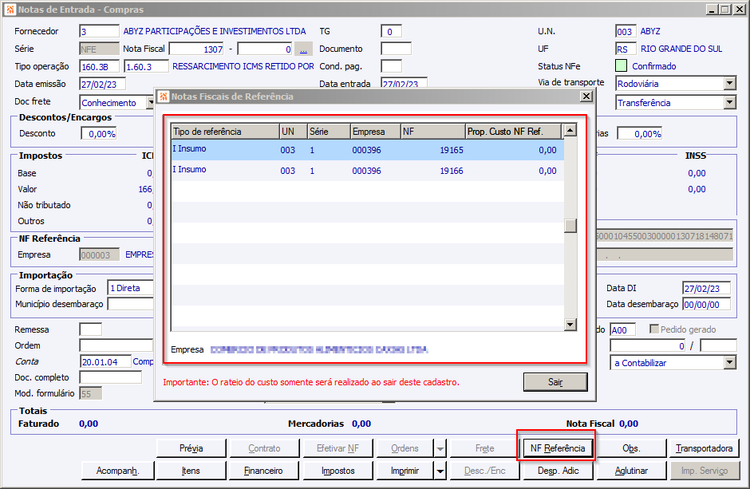The image size is (750, 489).
Task: Open the 'a Contabilizar' dropdown
Action: 730,362
